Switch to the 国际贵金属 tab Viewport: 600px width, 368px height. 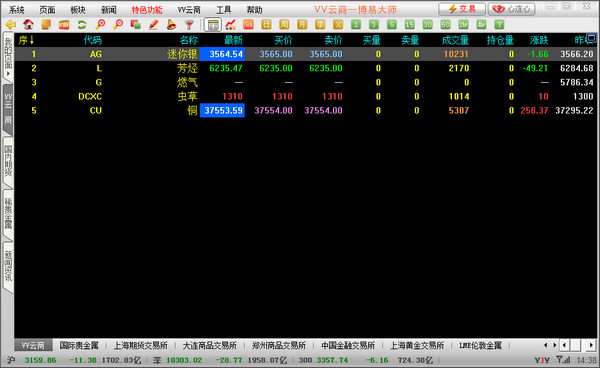click(x=79, y=345)
